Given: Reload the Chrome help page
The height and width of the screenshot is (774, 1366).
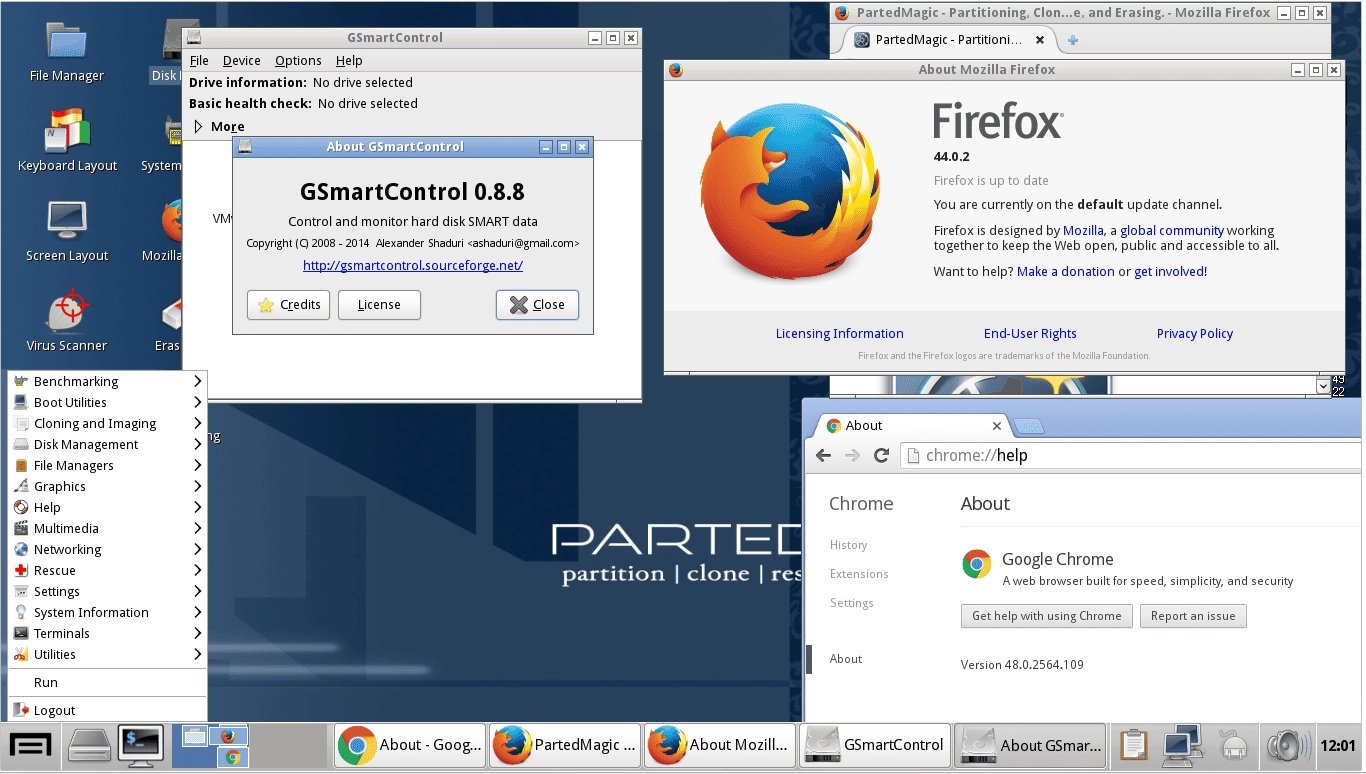Looking at the screenshot, I should [881, 455].
